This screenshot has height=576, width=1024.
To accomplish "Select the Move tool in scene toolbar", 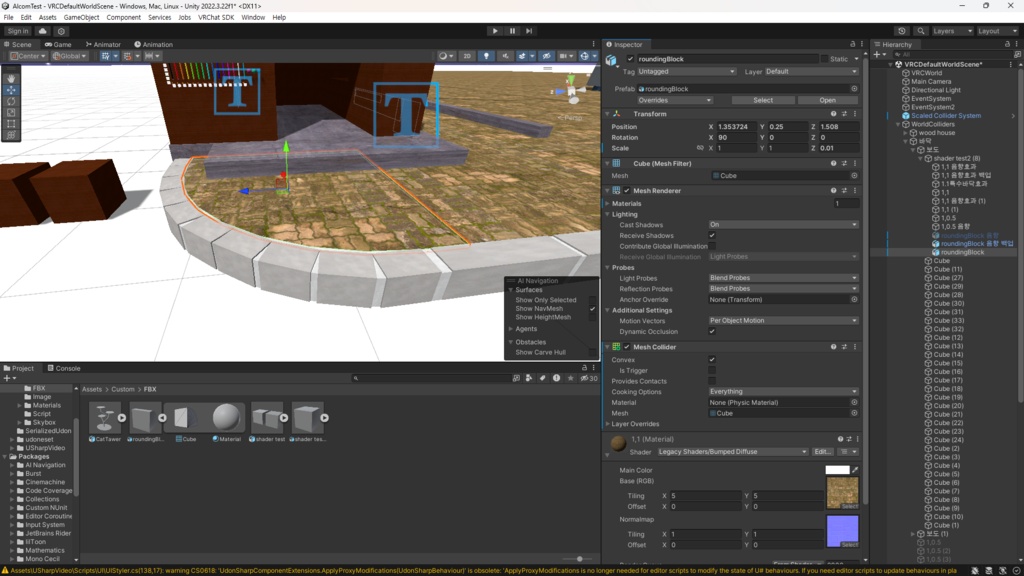I will [11, 90].
